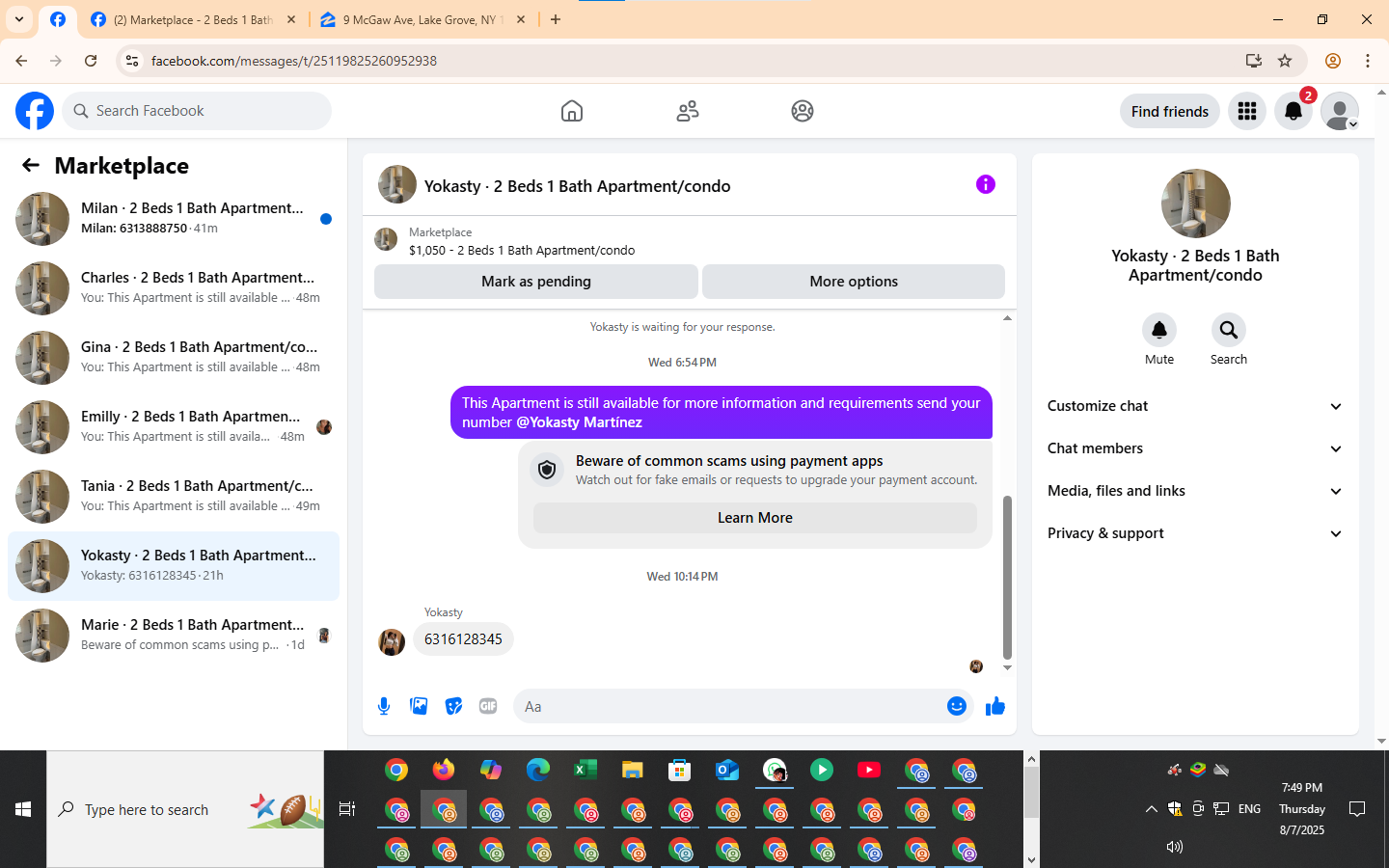This screenshot has width=1389, height=868.
Task: Open the Facebook menu grid icon
Action: tap(1247, 111)
